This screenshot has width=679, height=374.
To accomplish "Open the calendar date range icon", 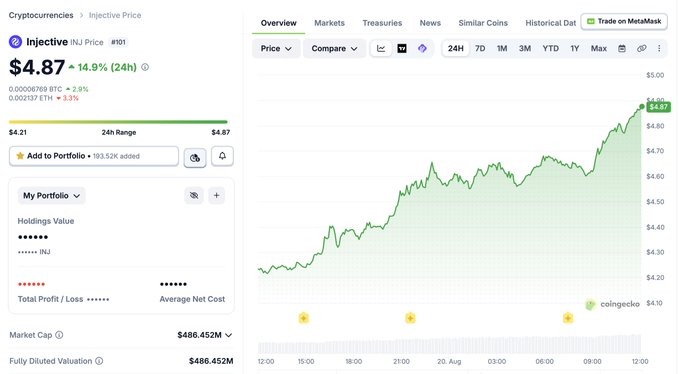I will pyautogui.click(x=622, y=48).
